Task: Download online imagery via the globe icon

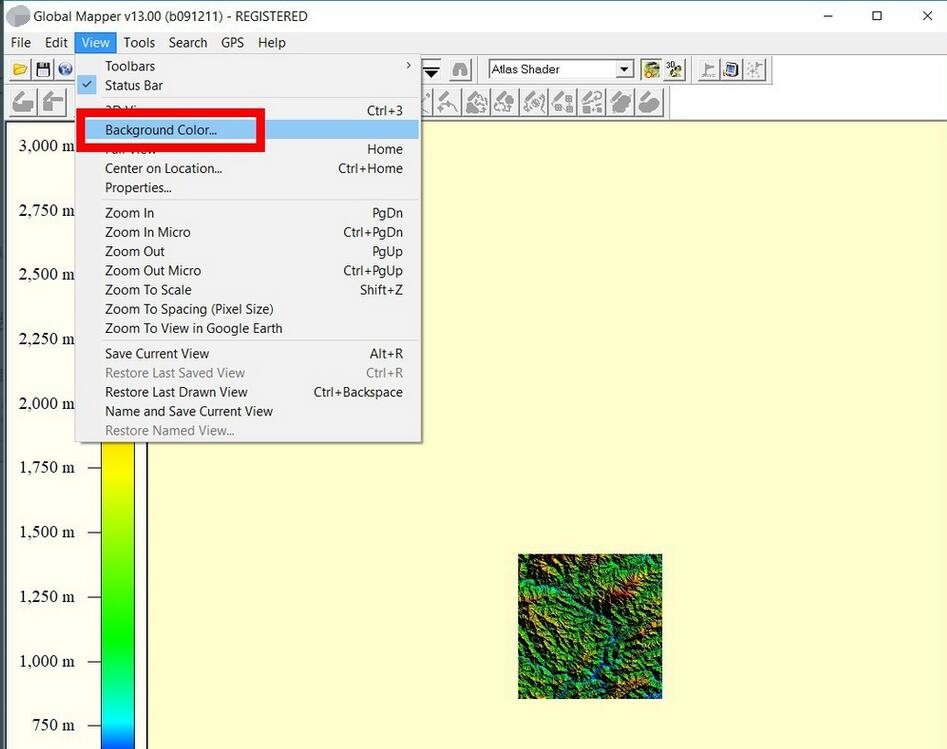Action: (65, 70)
